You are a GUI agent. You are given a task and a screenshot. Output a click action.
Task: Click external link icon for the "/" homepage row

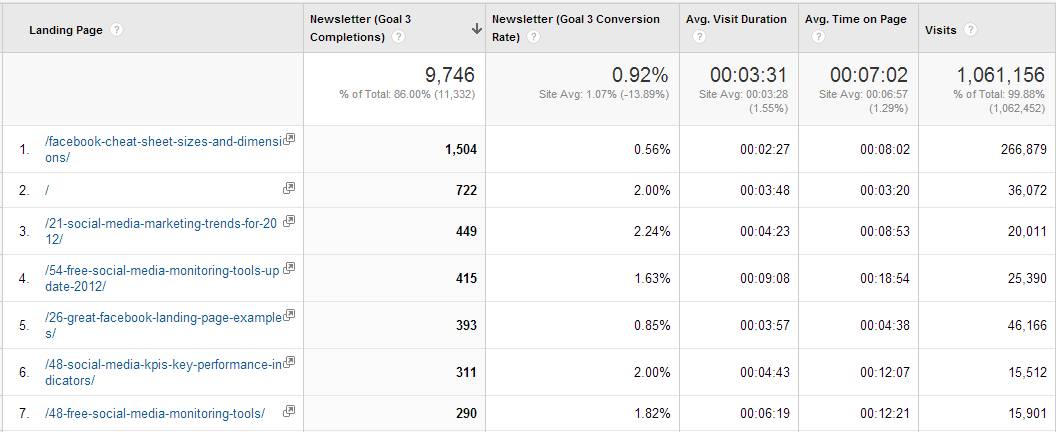point(289,187)
